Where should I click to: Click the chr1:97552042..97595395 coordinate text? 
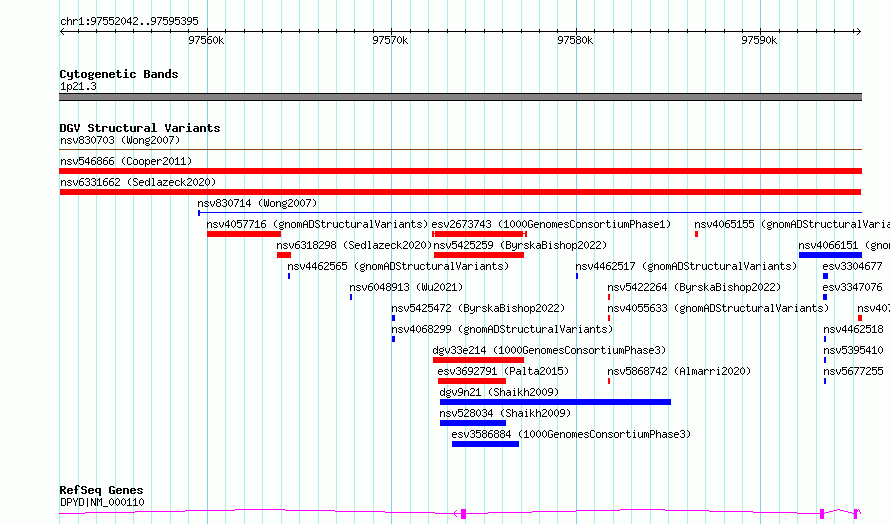pyautogui.click(x=129, y=22)
